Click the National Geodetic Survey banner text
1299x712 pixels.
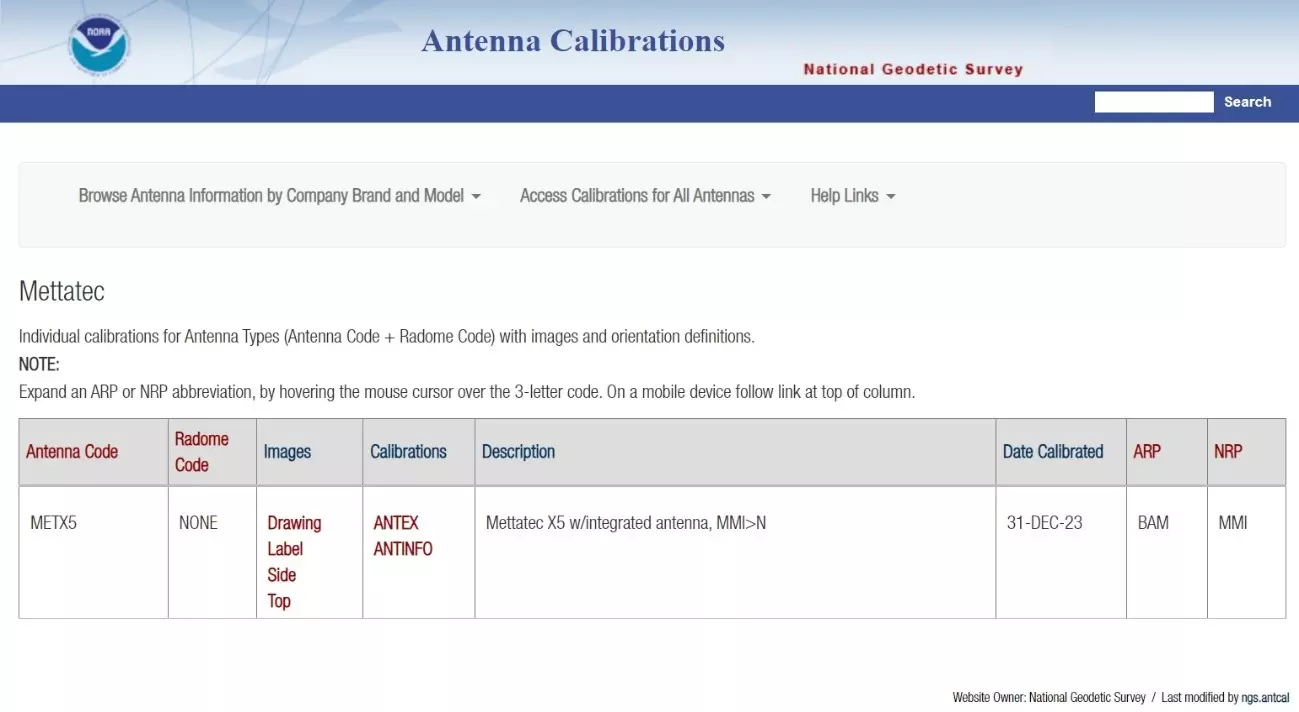[x=913, y=69]
